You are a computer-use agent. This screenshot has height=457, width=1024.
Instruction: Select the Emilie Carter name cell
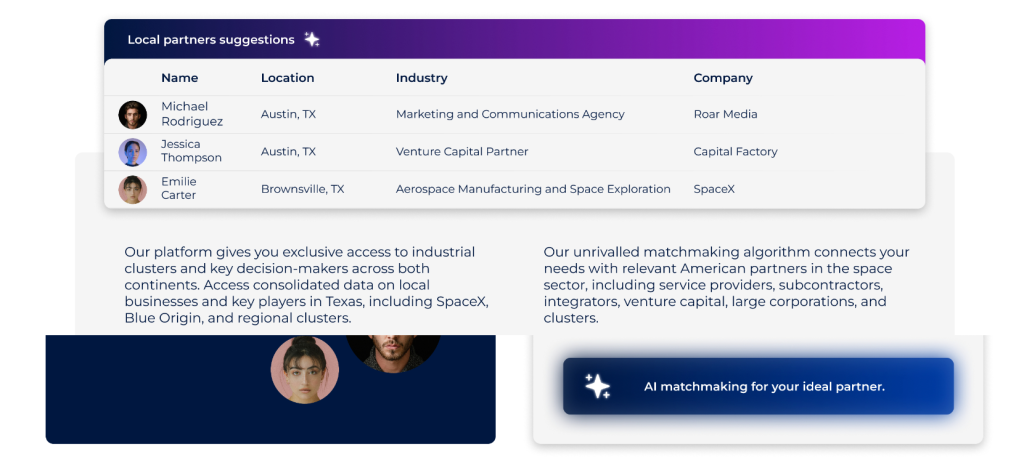(179, 188)
